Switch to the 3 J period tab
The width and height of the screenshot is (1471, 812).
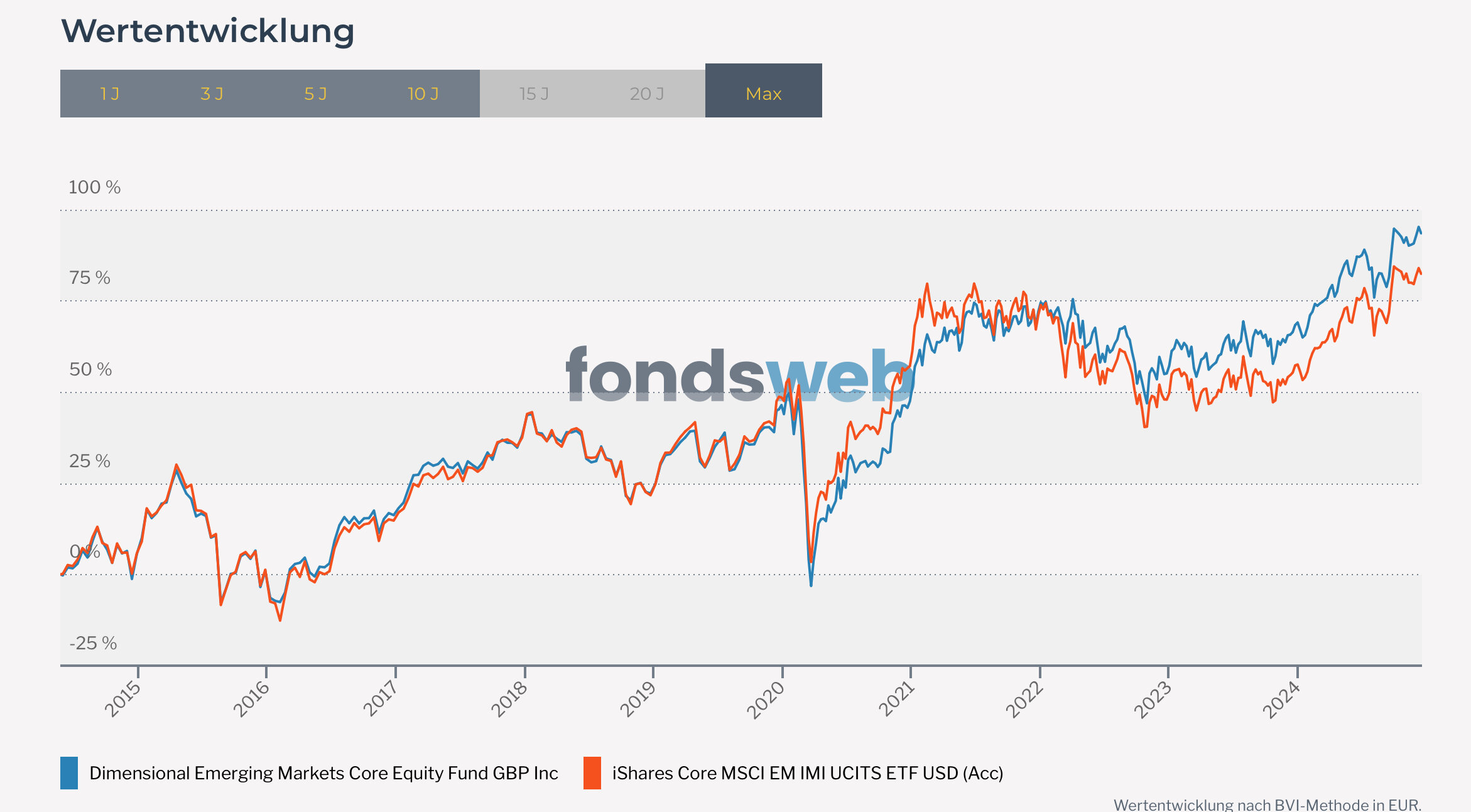pyautogui.click(x=212, y=94)
